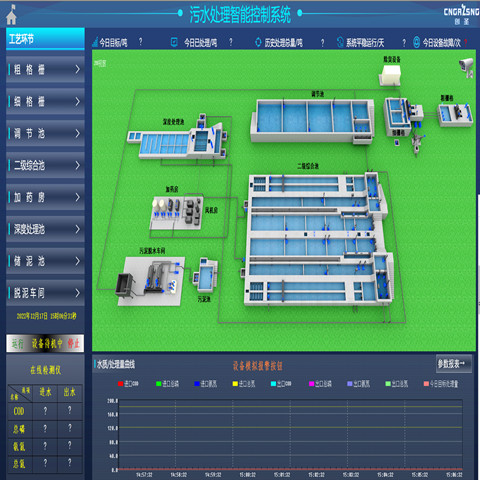The image size is (480, 480).
Task: Open the 参数报表 report button
Action: (x=454, y=364)
